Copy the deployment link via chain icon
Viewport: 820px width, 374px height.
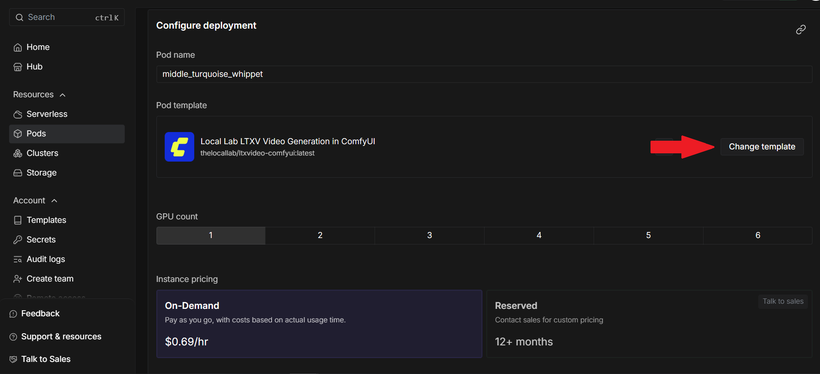coord(801,30)
